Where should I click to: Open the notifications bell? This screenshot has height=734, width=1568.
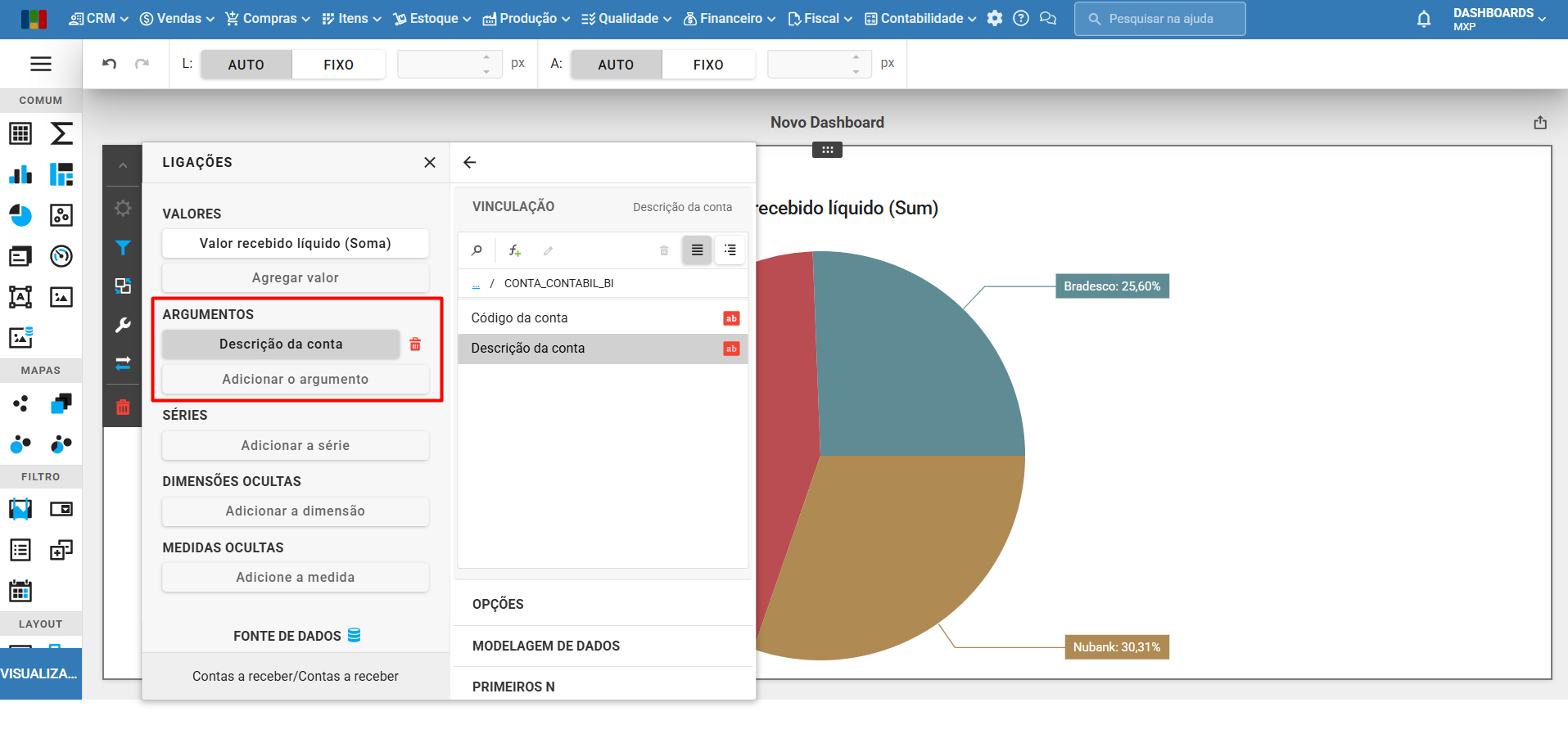click(1424, 19)
